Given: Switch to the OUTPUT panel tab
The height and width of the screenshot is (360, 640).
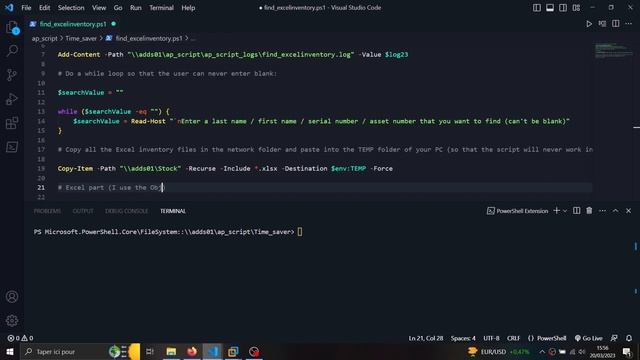Looking at the screenshot, I should [83, 211].
